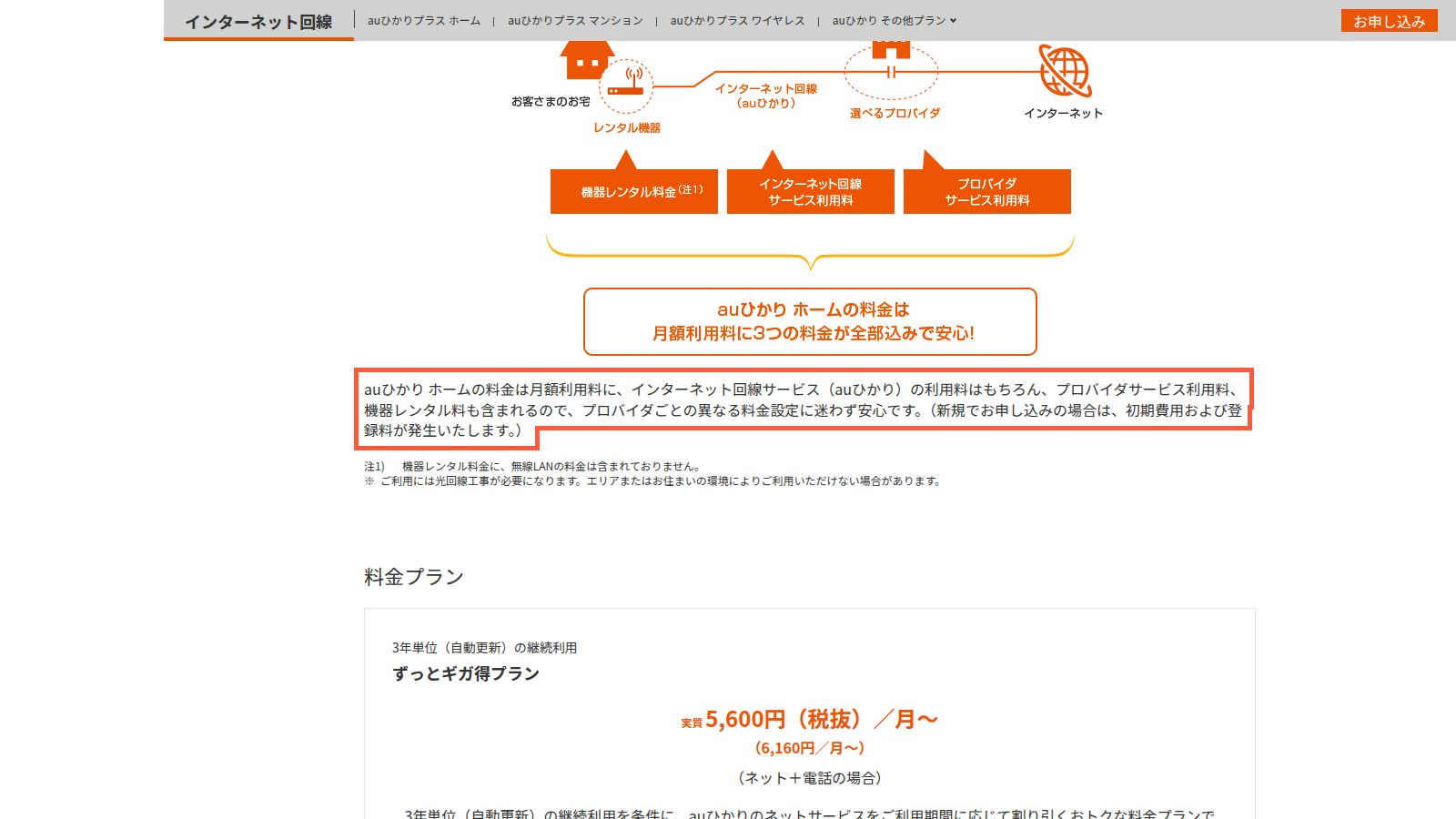Click the highlighted auひかり ホームの料金 paragraph

point(804,409)
